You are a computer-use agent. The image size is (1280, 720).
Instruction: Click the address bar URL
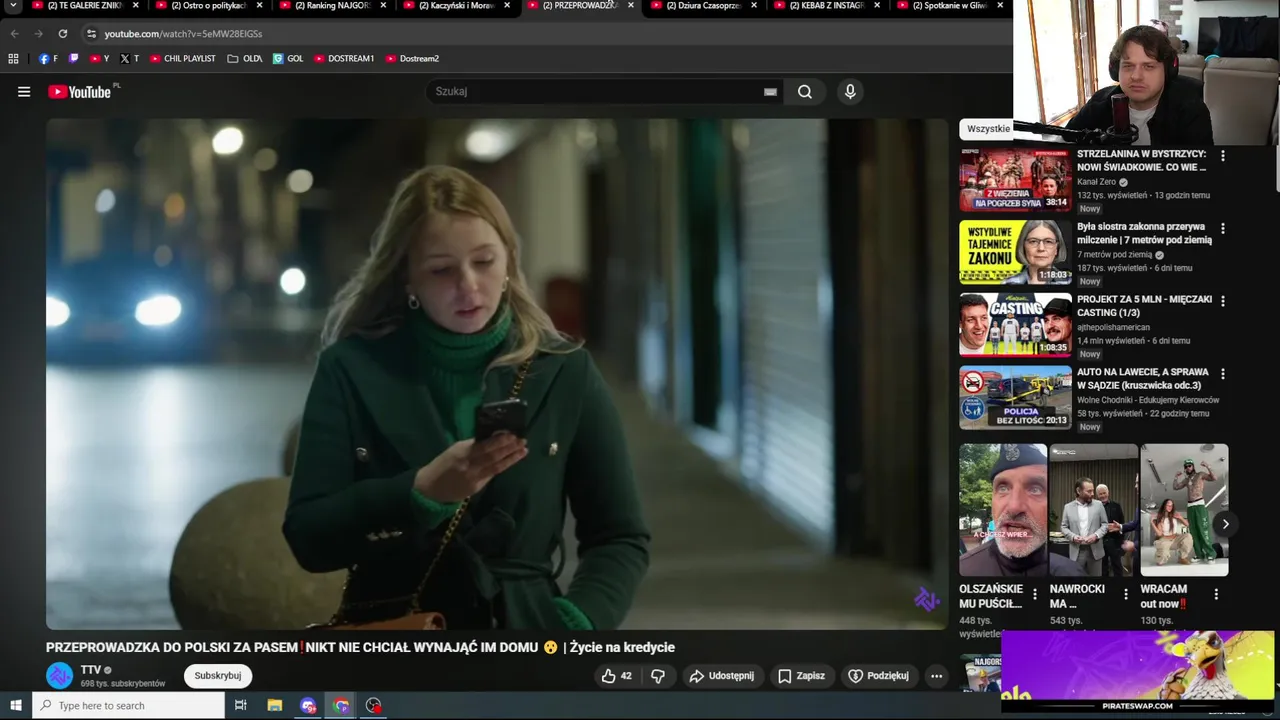click(x=183, y=34)
